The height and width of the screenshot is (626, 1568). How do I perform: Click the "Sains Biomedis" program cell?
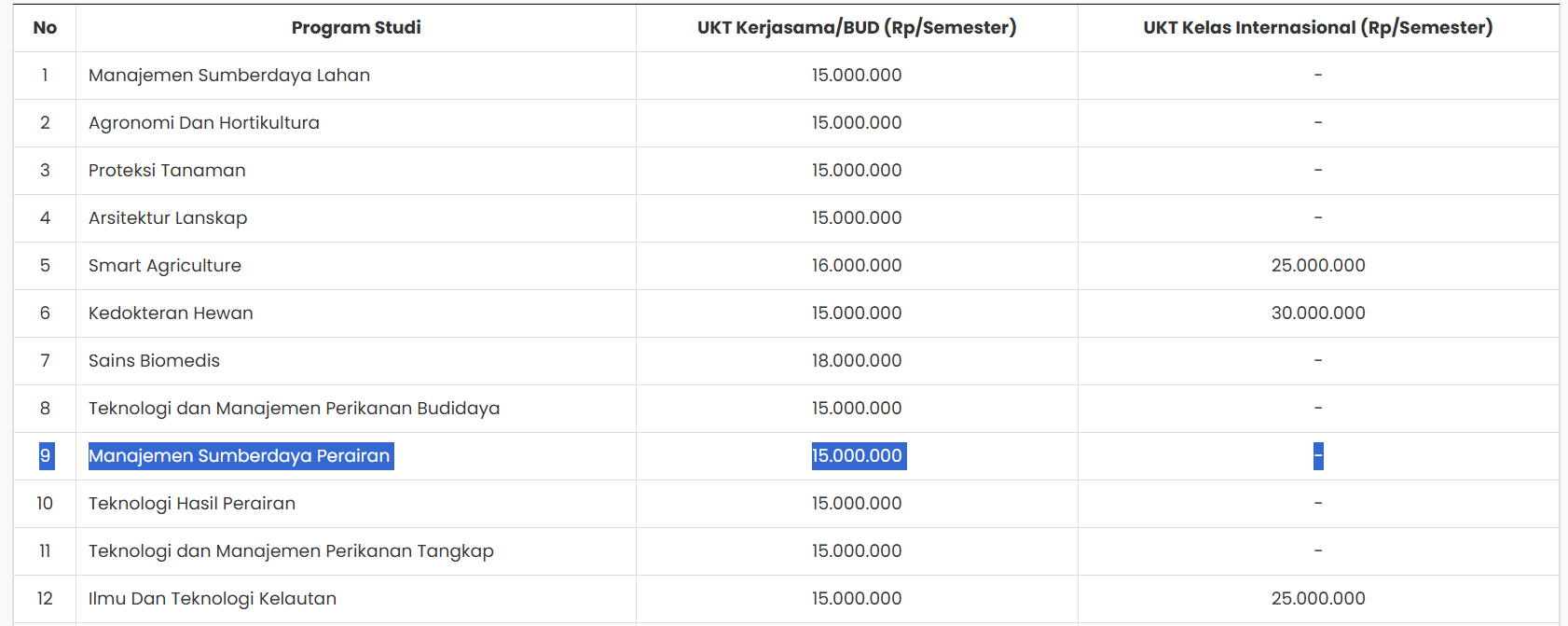pyautogui.click(x=154, y=361)
